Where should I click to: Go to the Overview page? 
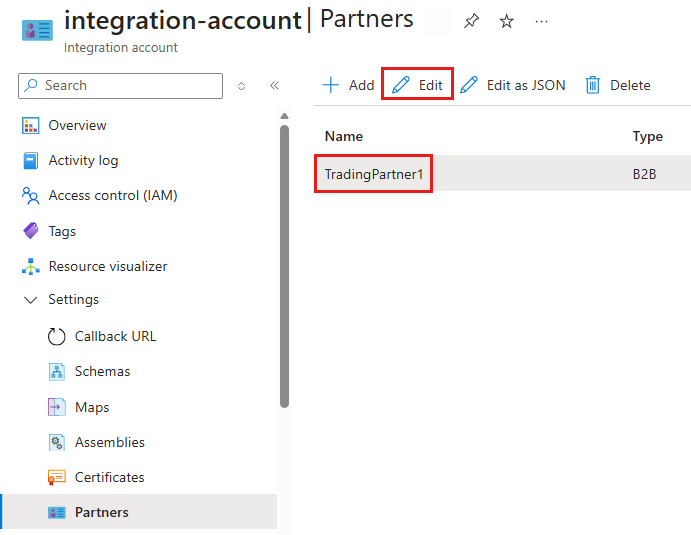click(77, 126)
